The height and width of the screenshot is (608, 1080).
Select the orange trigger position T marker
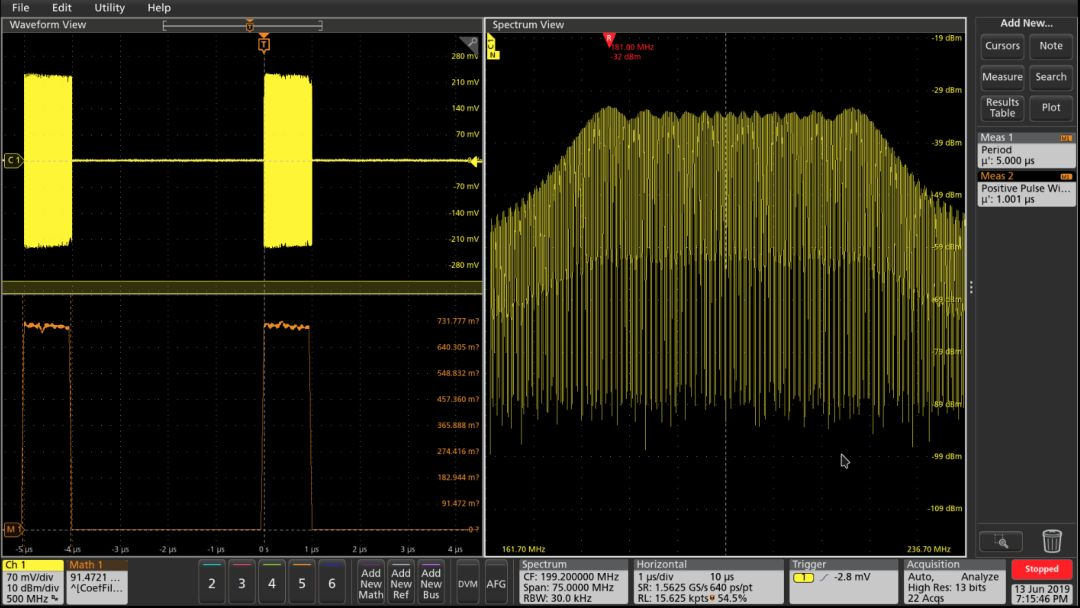[264, 45]
